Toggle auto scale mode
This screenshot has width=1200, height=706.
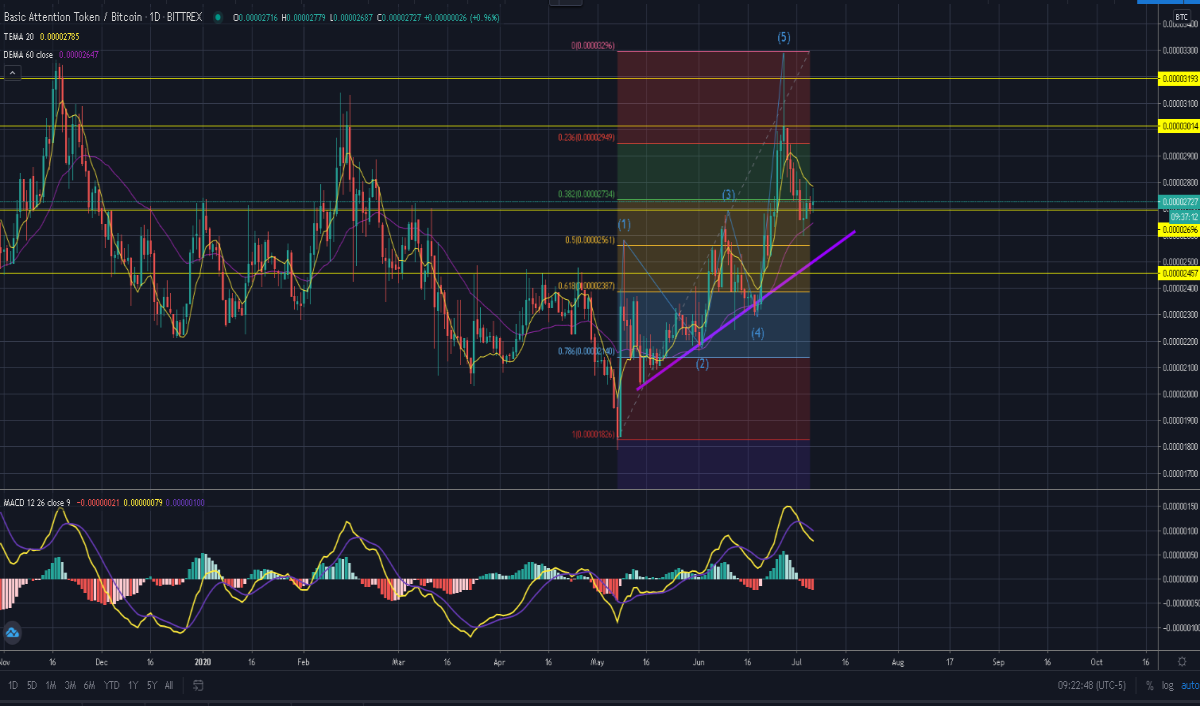coord(1189,685)
